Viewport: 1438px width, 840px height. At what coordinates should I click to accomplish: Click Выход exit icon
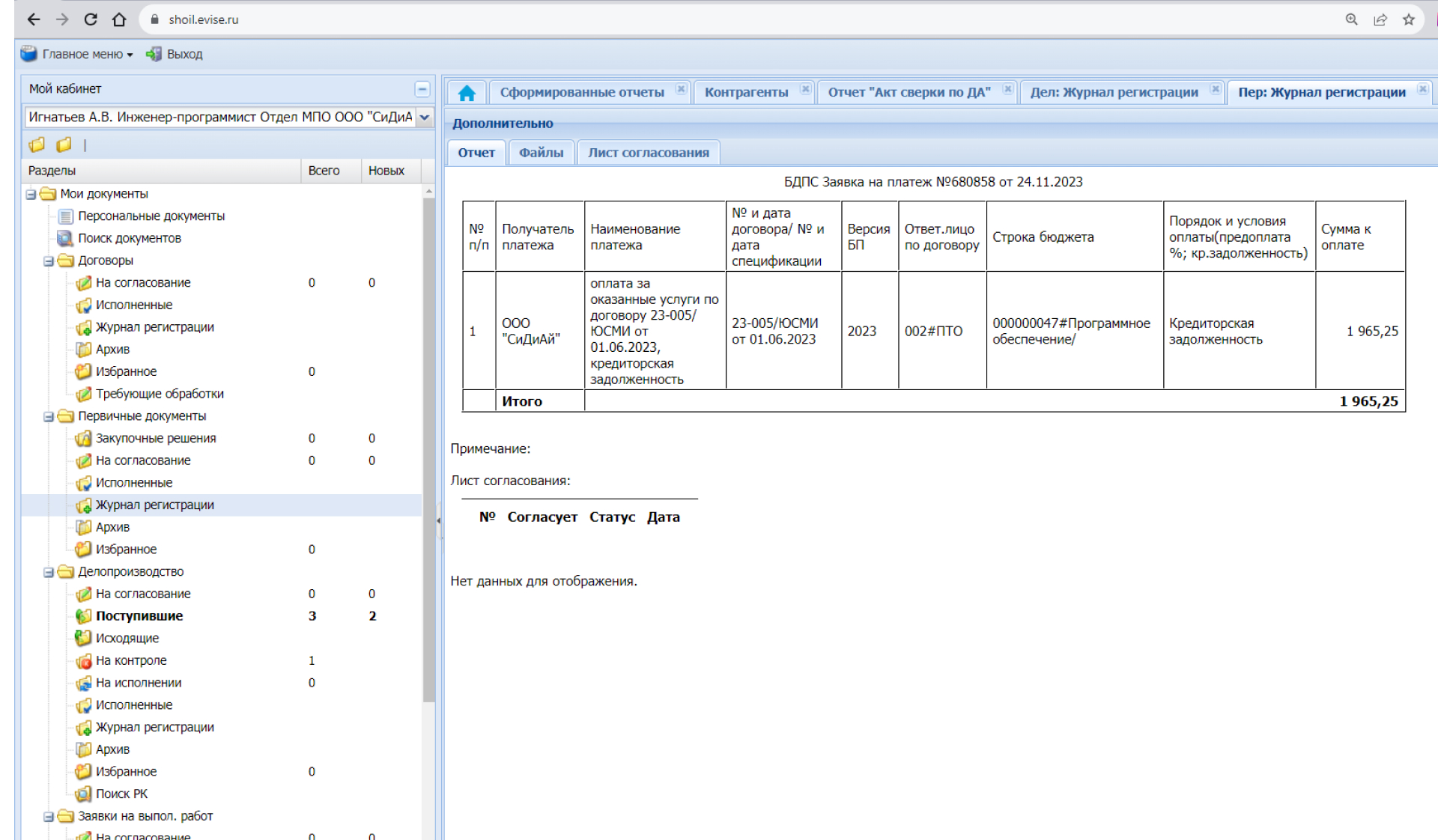154,54
